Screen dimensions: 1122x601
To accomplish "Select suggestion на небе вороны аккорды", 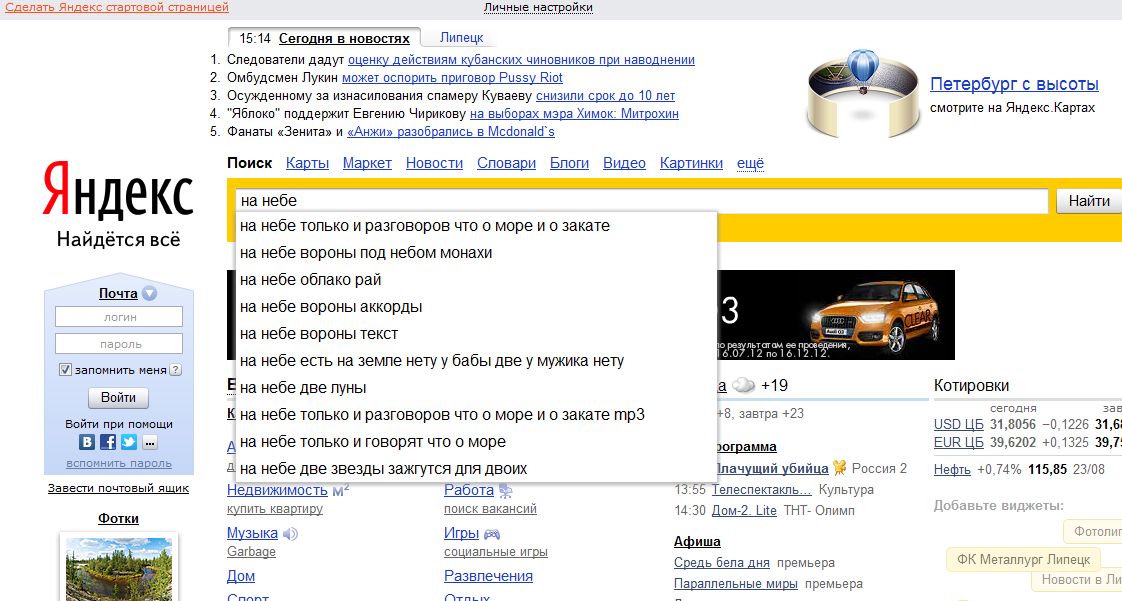I will point(476,307).
